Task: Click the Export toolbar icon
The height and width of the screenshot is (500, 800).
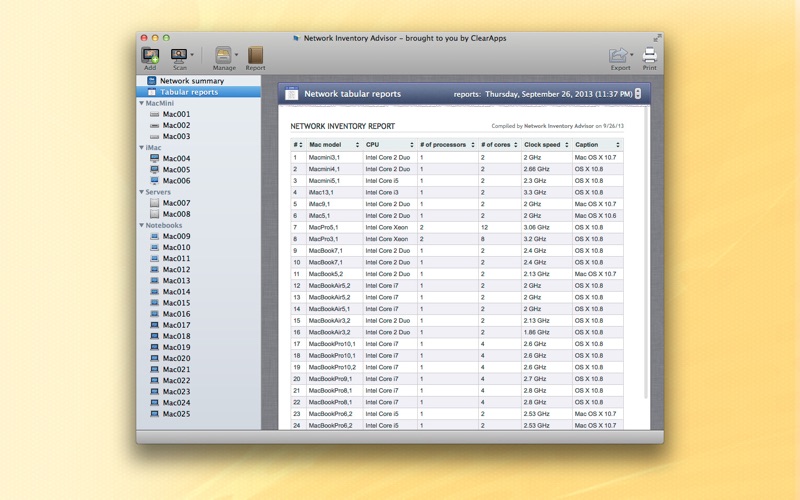Action: point(618,55)
